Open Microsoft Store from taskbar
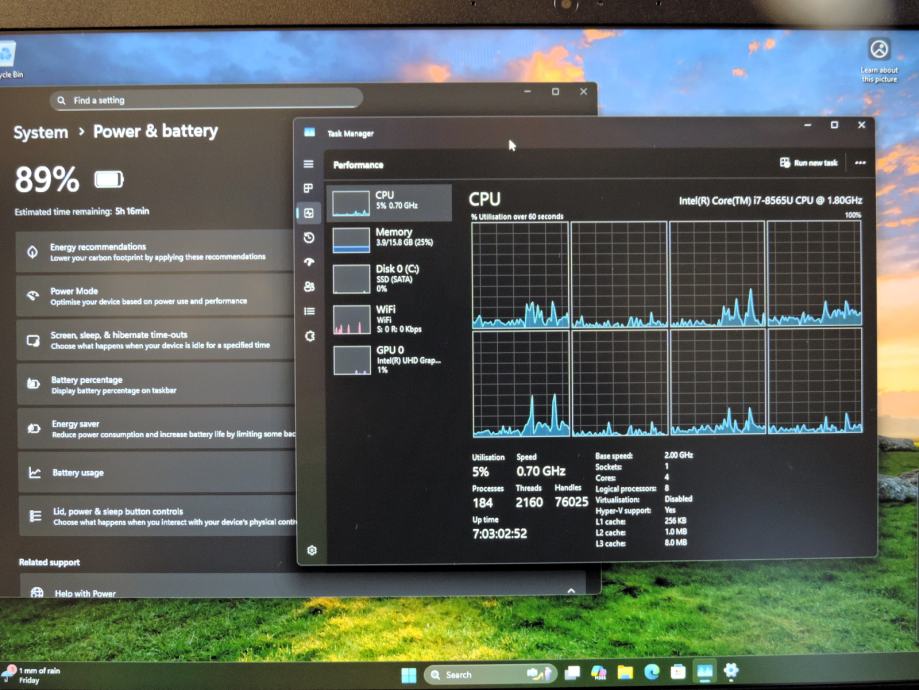The height and width of the screenshot is (690, 919). 678,671
